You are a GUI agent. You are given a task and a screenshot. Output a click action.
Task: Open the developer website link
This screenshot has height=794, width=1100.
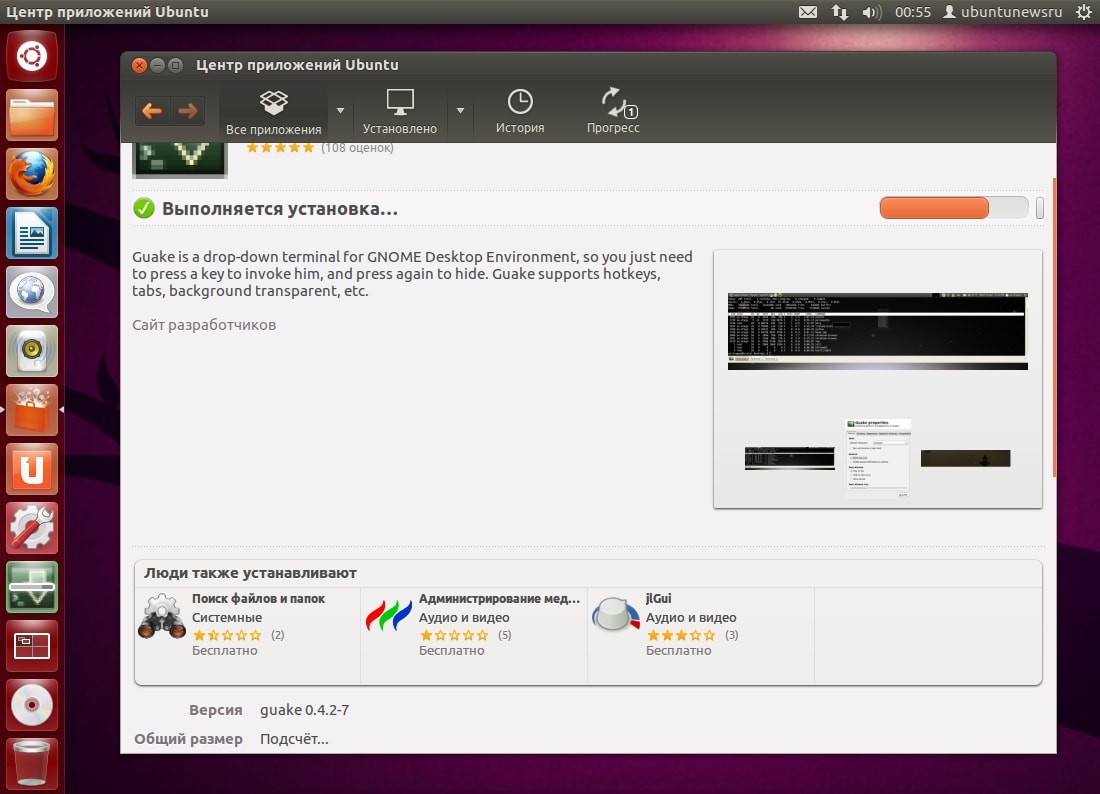tap(204, 325)
